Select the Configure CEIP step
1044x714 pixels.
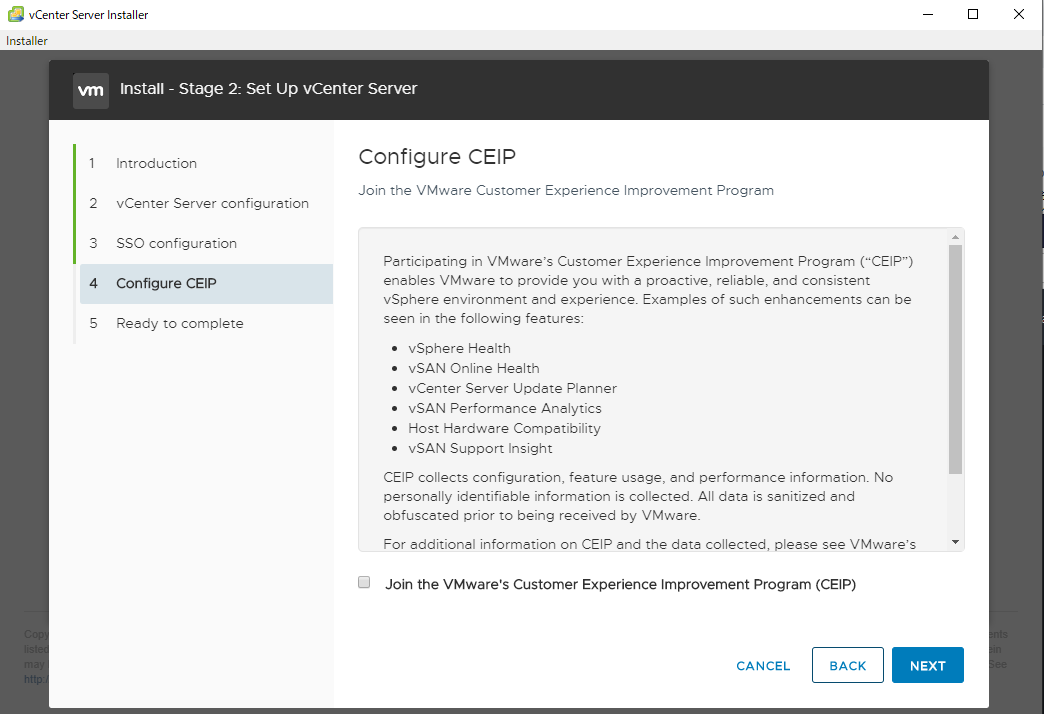pyautogui.click(x=166, y=283)
